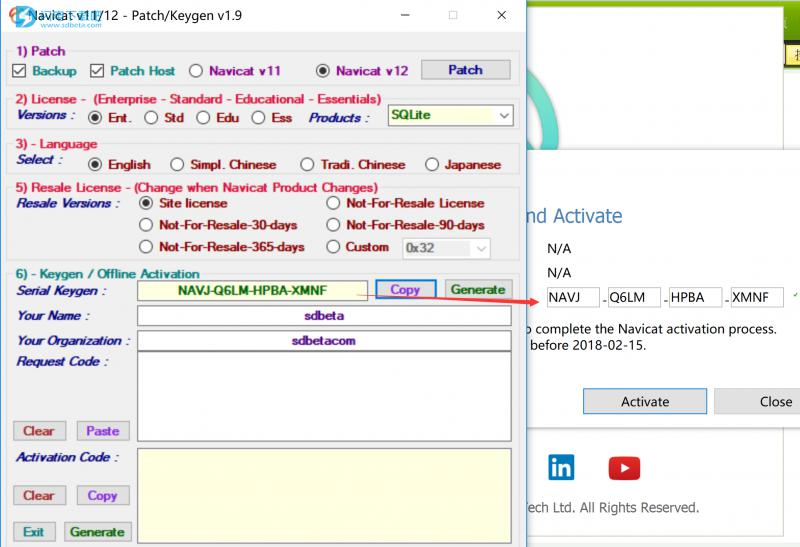Click the Paste button
The width and height of the screenshot is (800, 547).
tap(103, 431)
